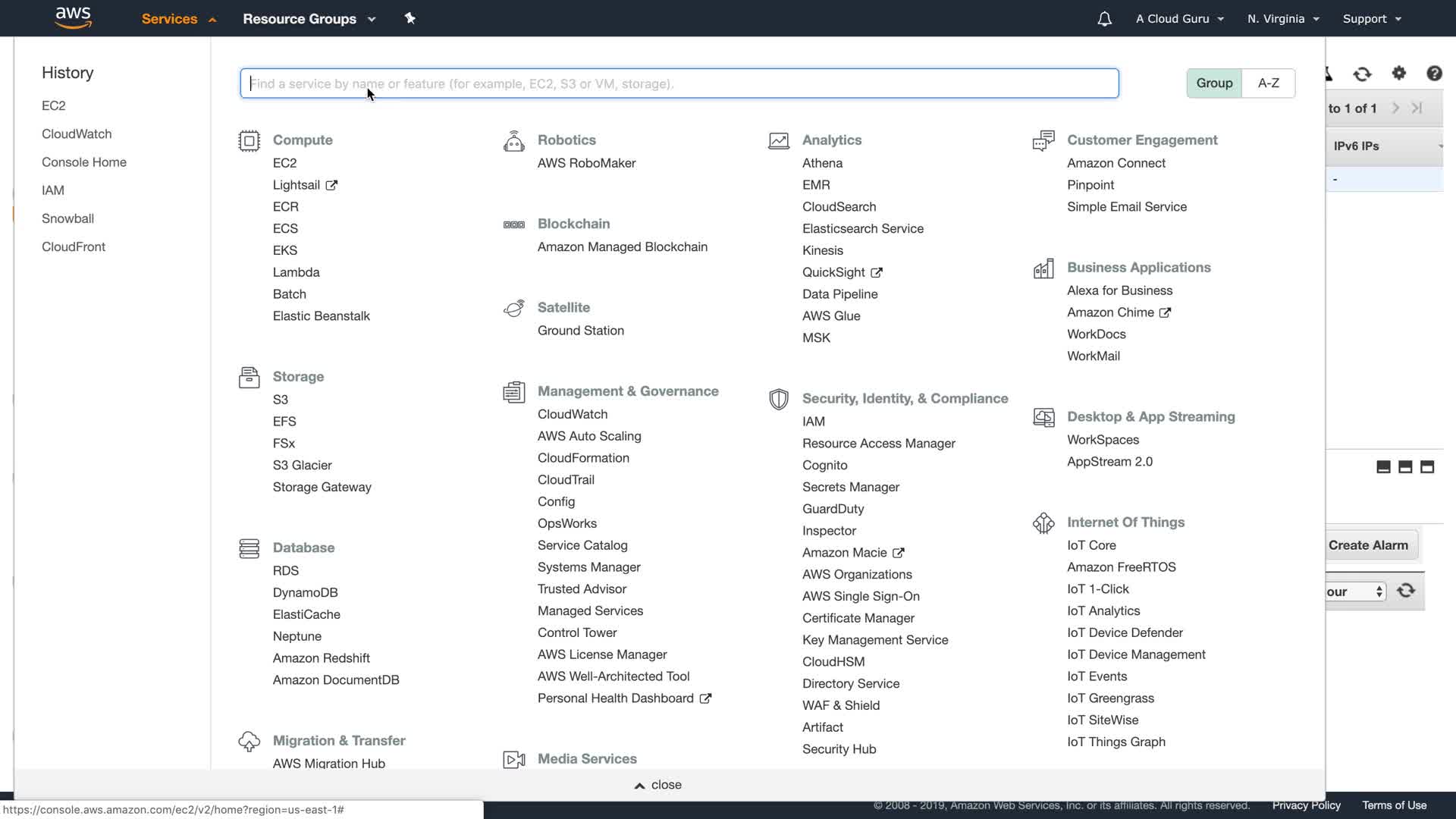The height and width of the screenshot is (819, 1456).
Task: Click the help question mark icon
Action: point(1433,74)
